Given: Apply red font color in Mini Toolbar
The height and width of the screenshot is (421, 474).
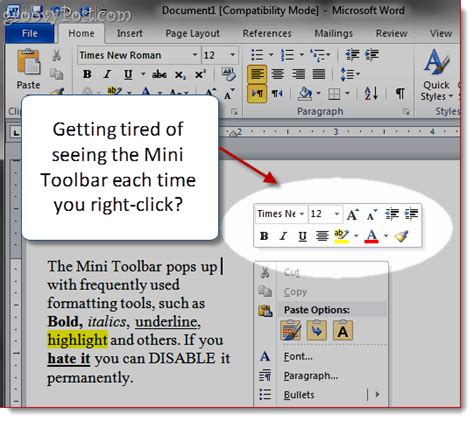Looking at the screenshot, I should 371,236.
